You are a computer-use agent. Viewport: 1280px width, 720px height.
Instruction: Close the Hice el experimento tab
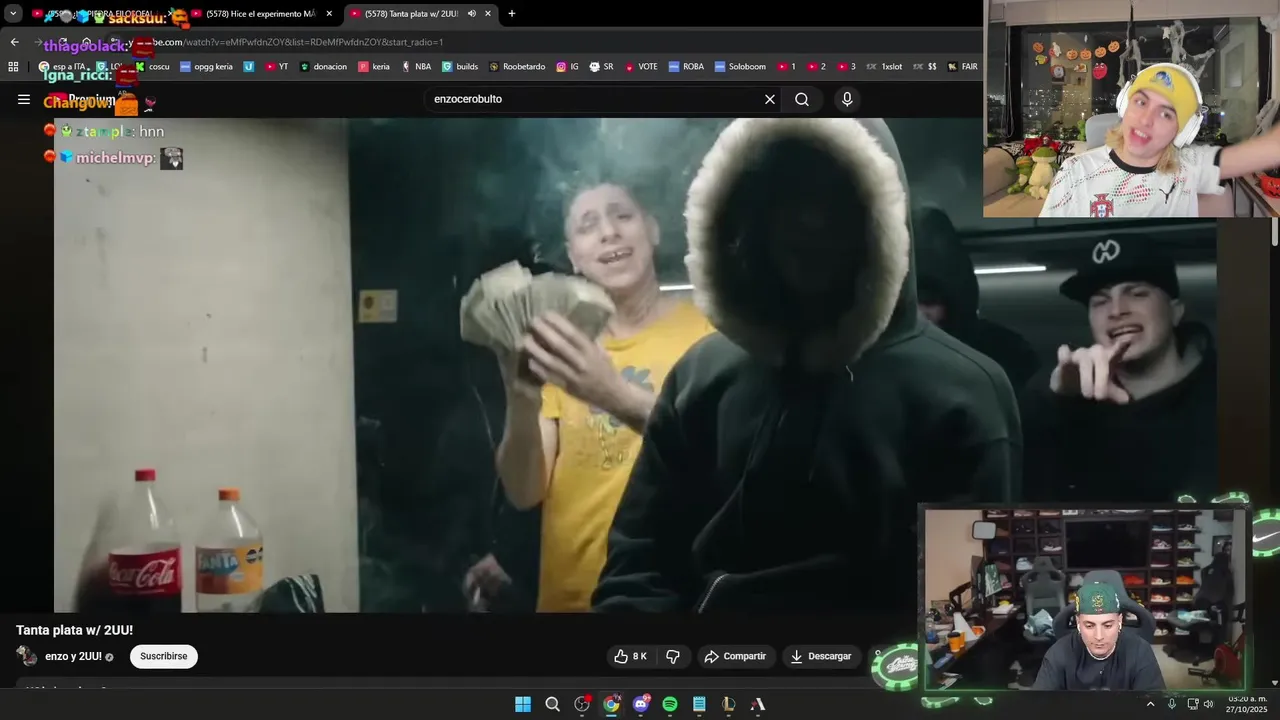click(x=329, y=14)
